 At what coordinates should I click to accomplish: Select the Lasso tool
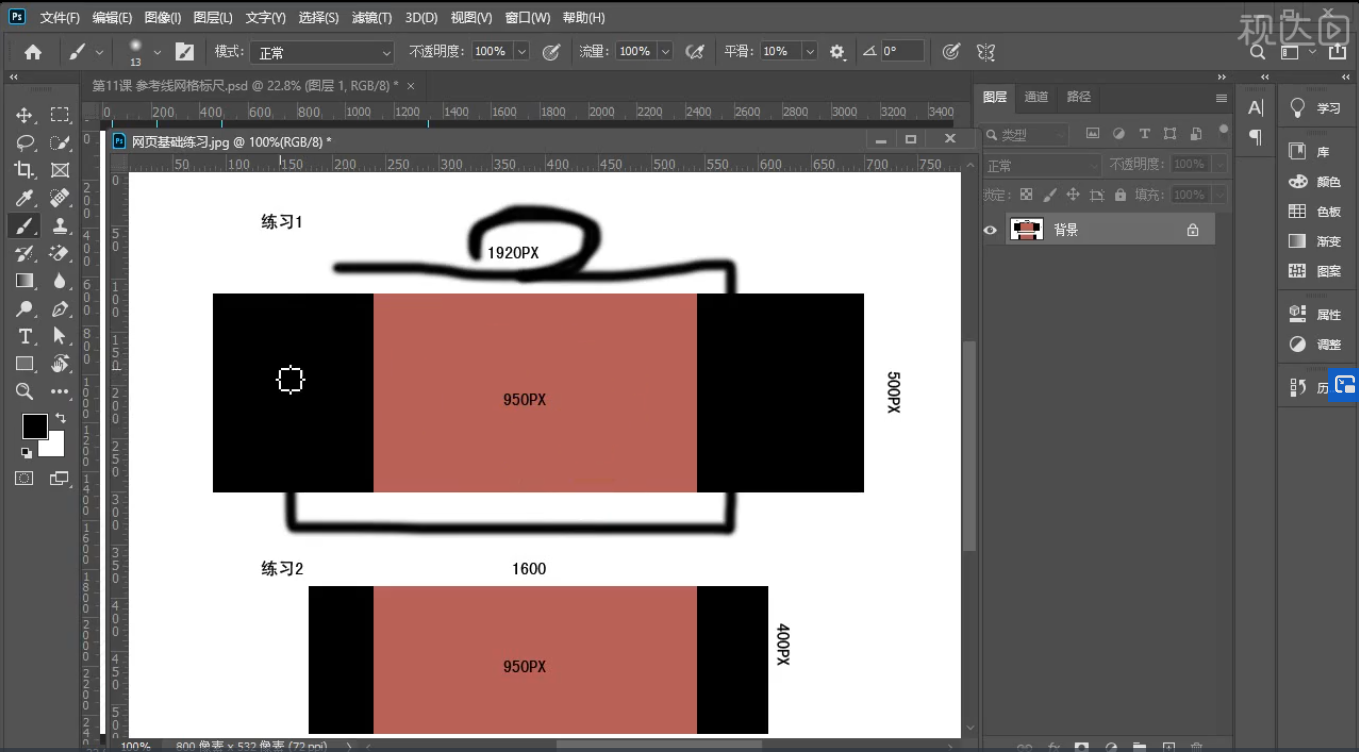pyautogui.click(x=25, y=143)
